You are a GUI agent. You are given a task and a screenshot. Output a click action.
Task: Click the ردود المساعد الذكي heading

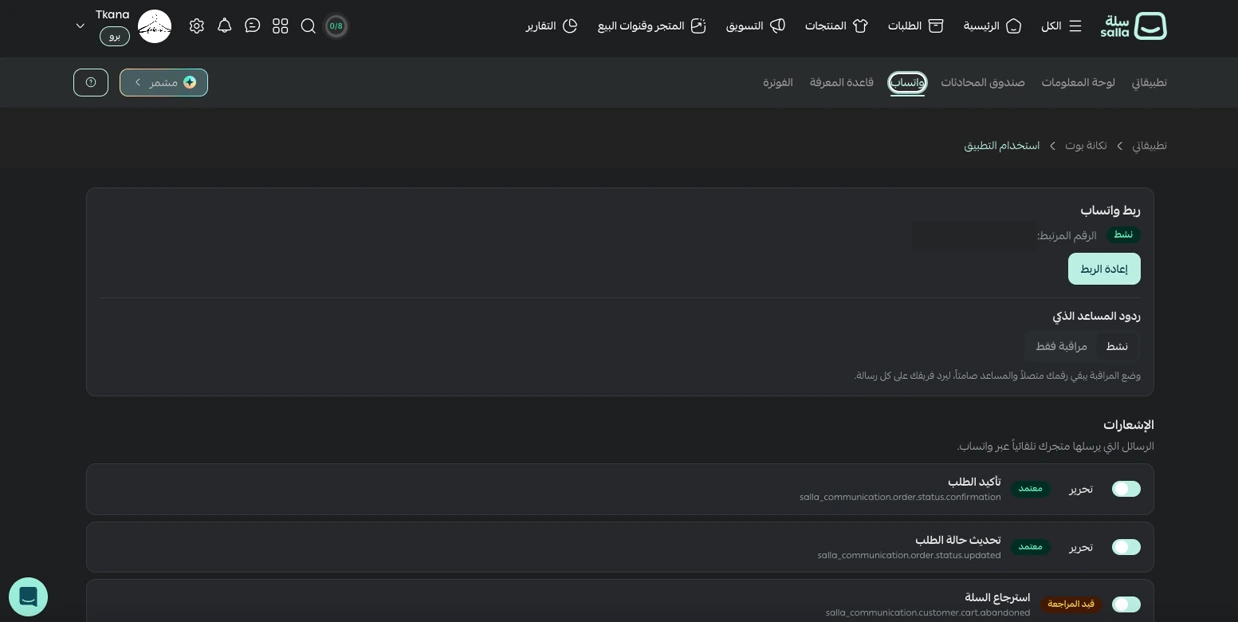1096,316
